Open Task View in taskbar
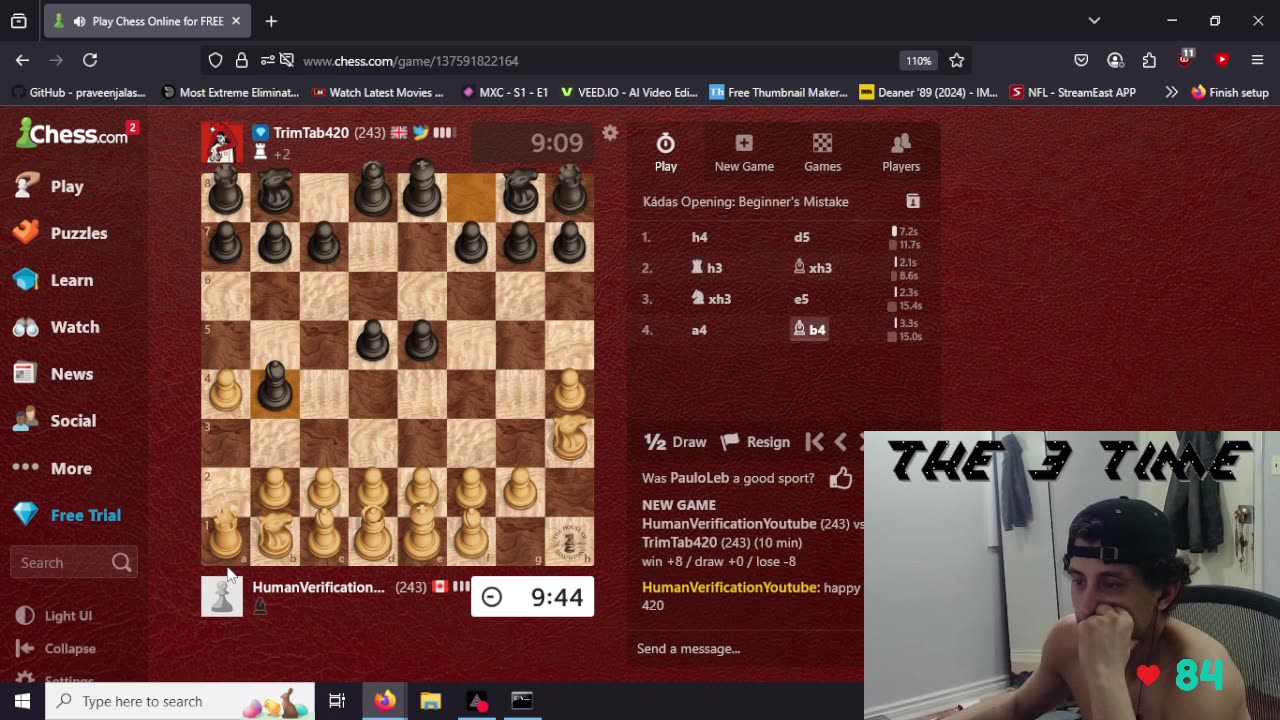The height and width of the screenshot is (720, 1280). click(x=337, y=701)
